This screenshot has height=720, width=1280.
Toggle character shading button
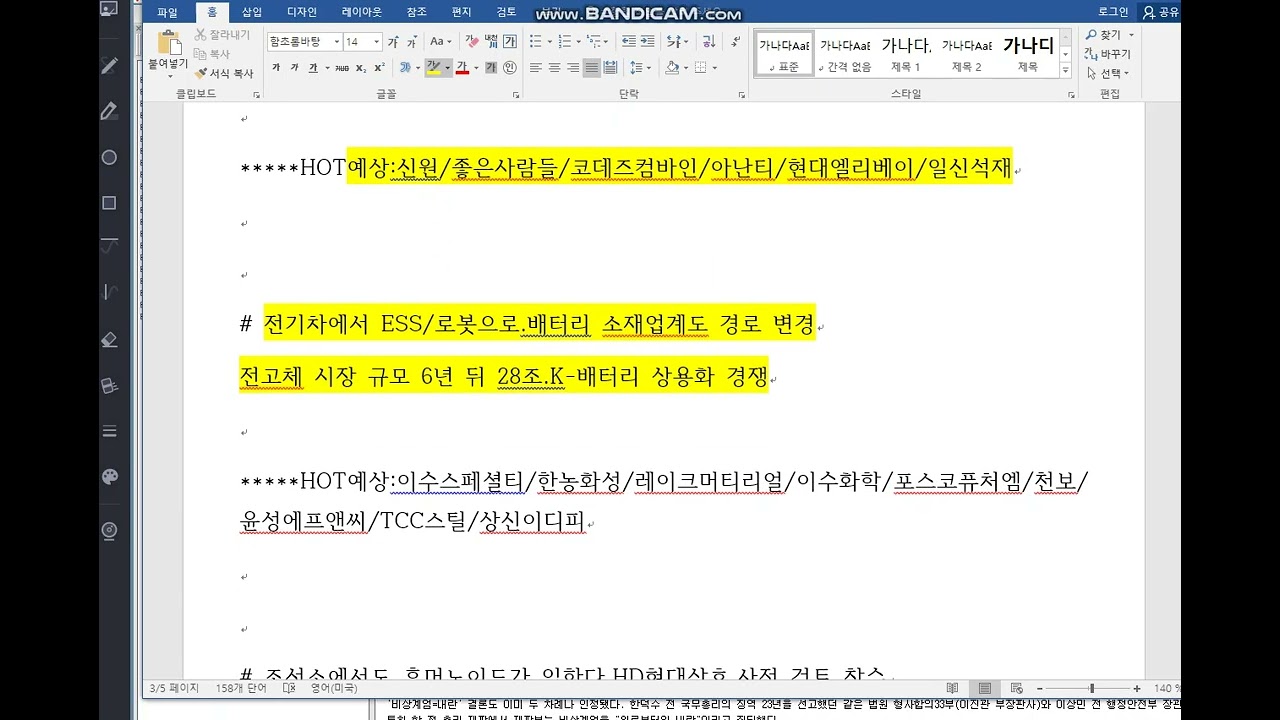pos(491,68)
